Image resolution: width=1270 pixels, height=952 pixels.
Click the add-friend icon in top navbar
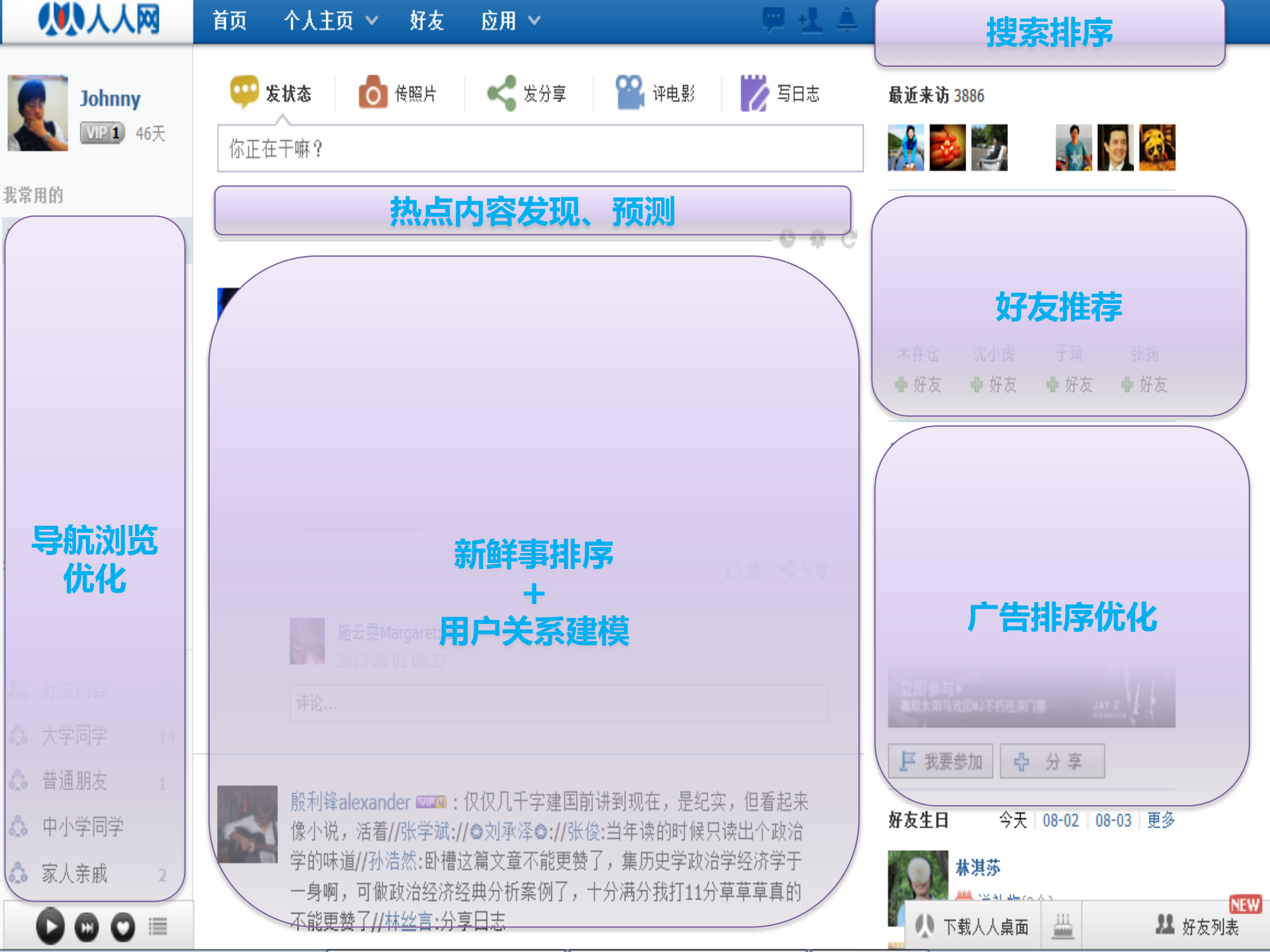click(811, 21)
